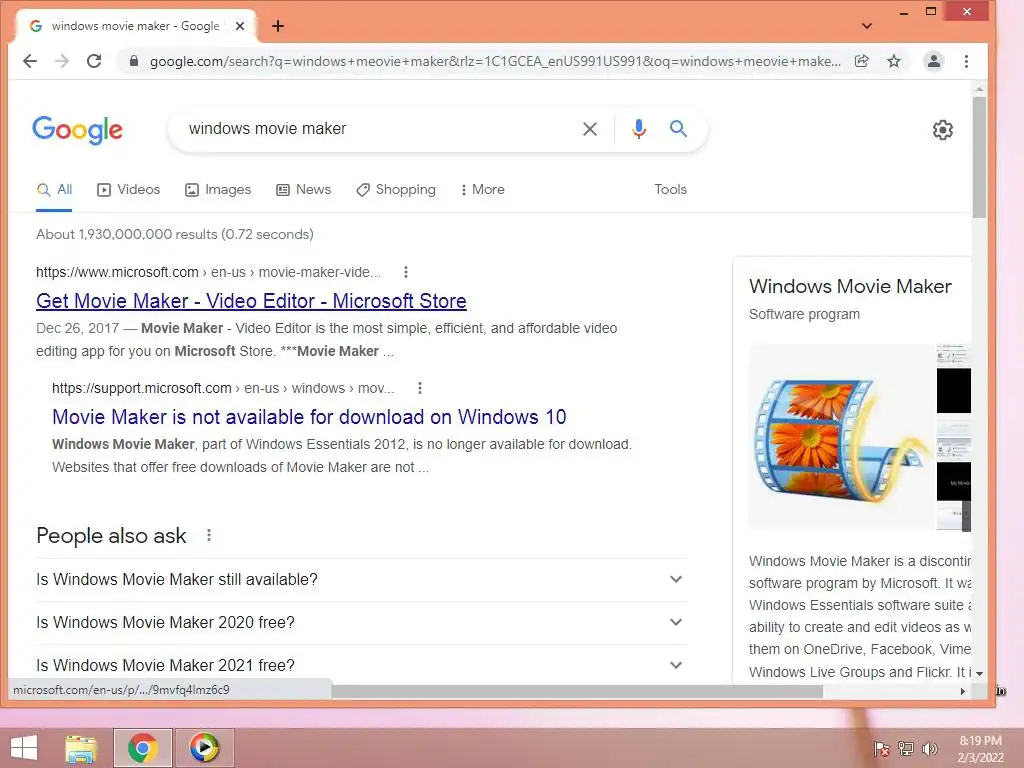This screenshot has height=768, width=1024.
Task: Switch to Shopping results tab
Action: tap(396, 190)
